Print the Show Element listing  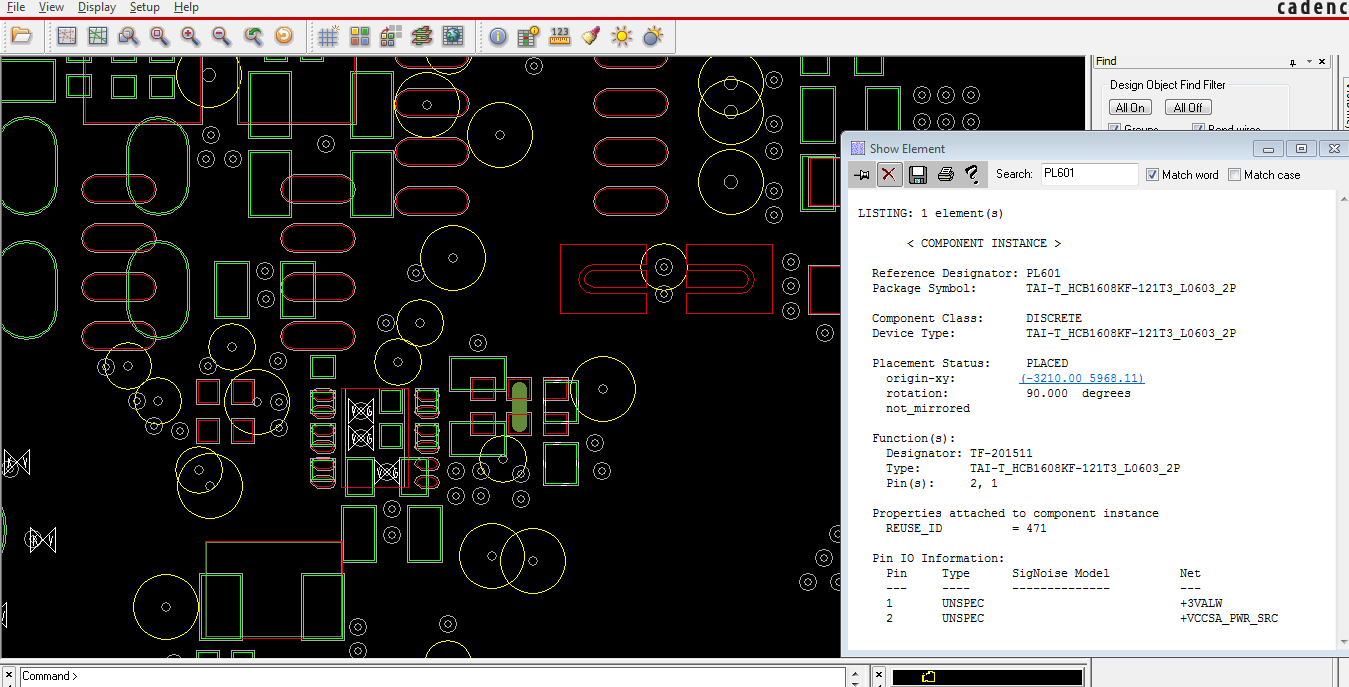pos(945,175)
